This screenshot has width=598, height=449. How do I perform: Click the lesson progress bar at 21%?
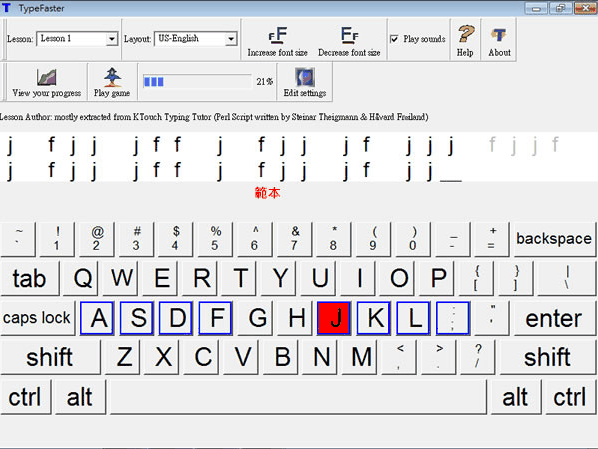coord(197,82)
